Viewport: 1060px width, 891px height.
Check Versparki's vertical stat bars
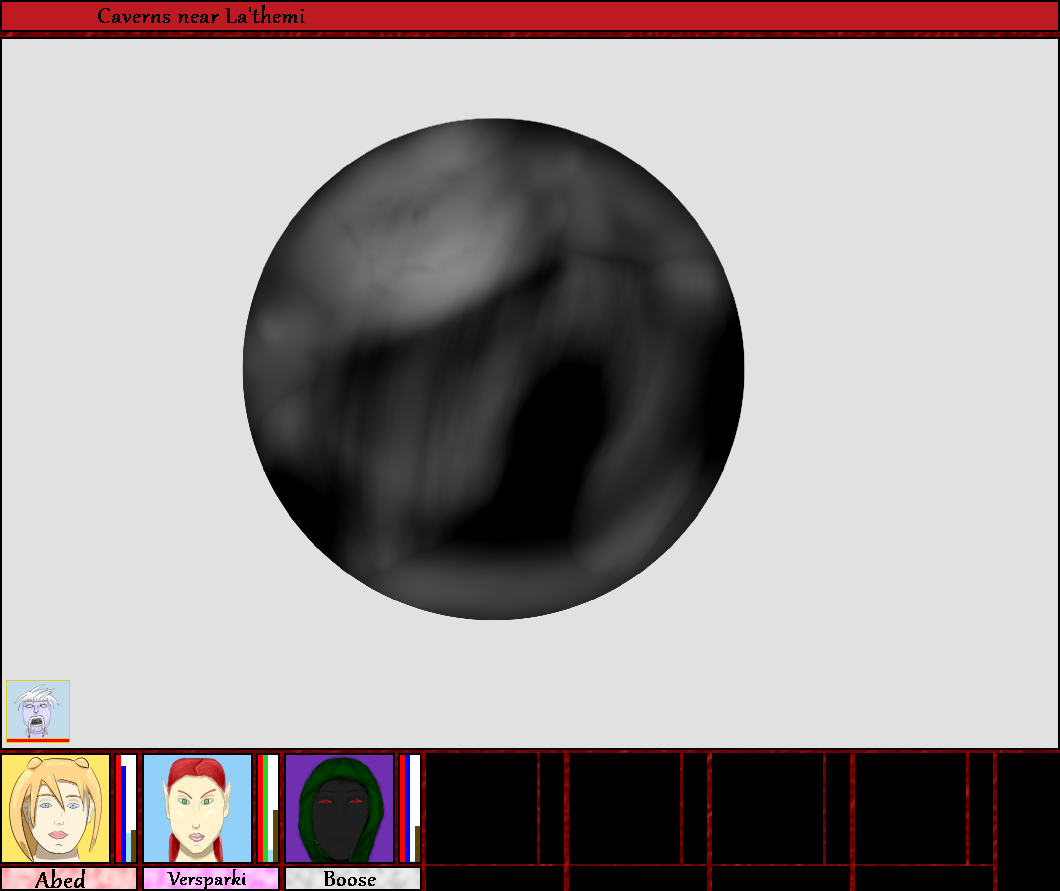tap(268, 808)
